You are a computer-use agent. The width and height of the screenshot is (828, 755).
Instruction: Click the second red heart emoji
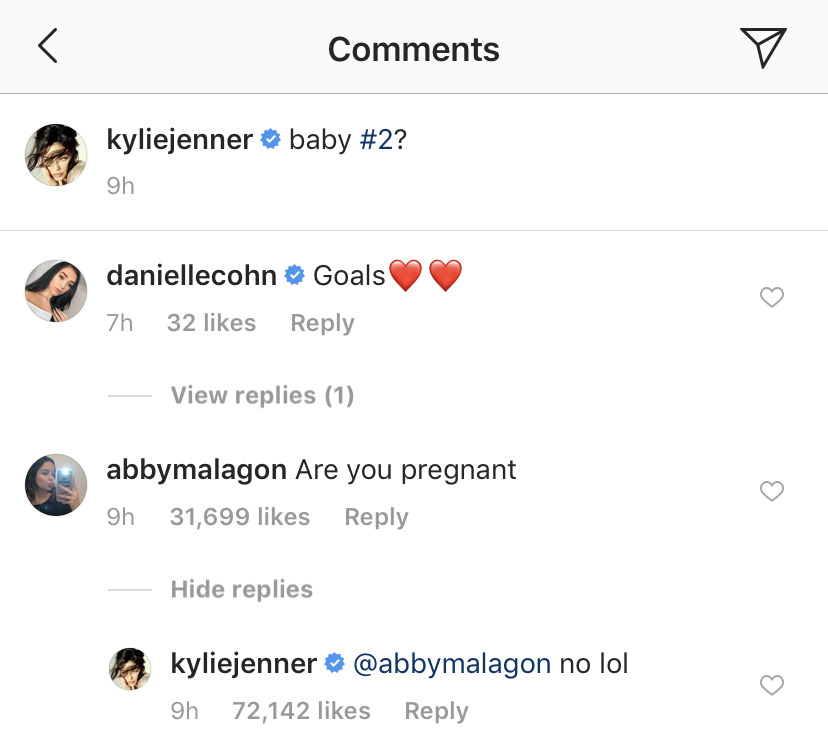446,274
